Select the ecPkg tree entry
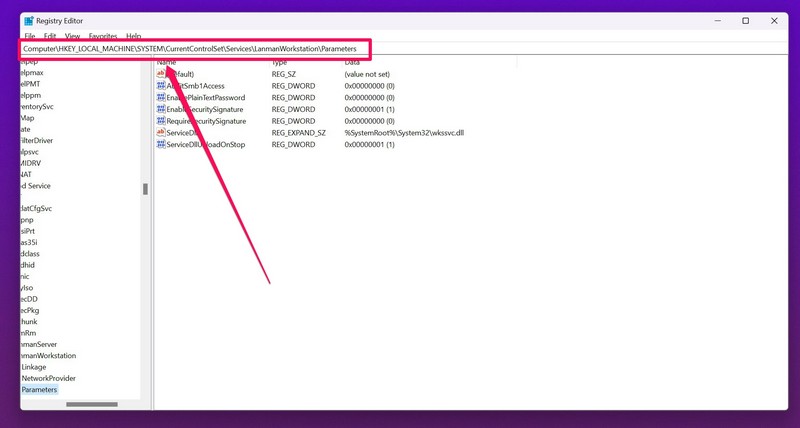The height and width of the screenshot is (428, 800). pos(30,310)
